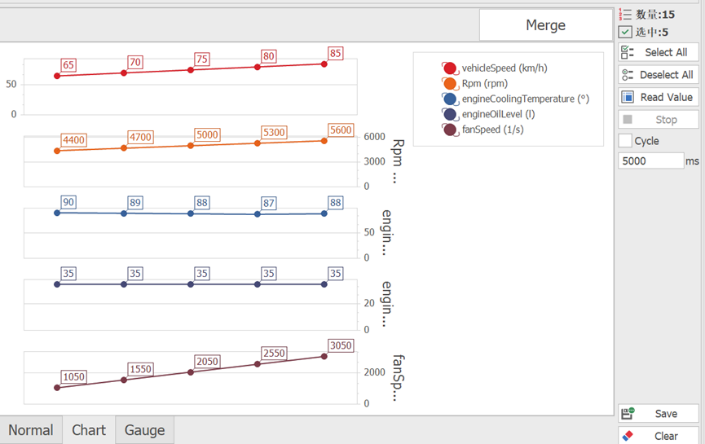Click the cycle interval field showing 5000
This screenshot has height=444, width=705.
coord(651,161)
